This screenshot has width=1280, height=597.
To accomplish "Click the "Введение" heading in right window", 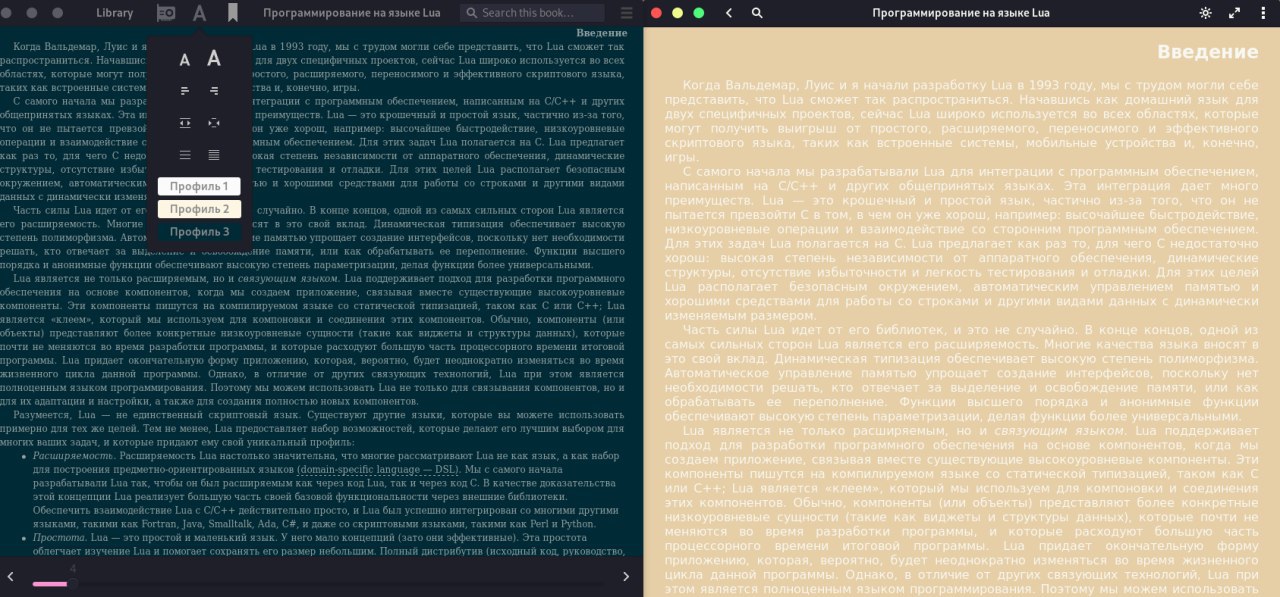I will click(1208, 52).
